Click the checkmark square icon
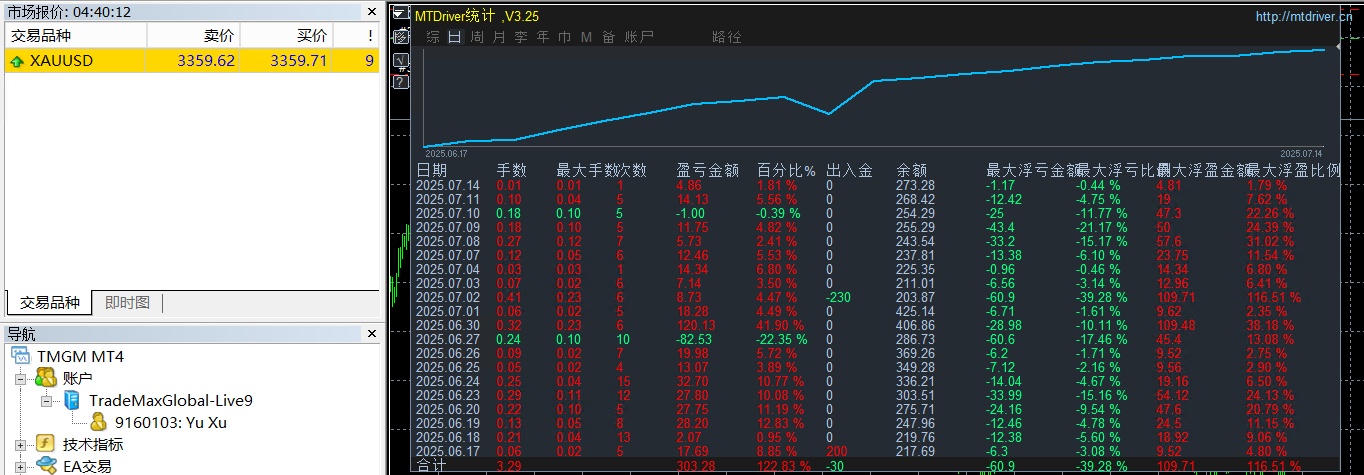 coord(400,59)
